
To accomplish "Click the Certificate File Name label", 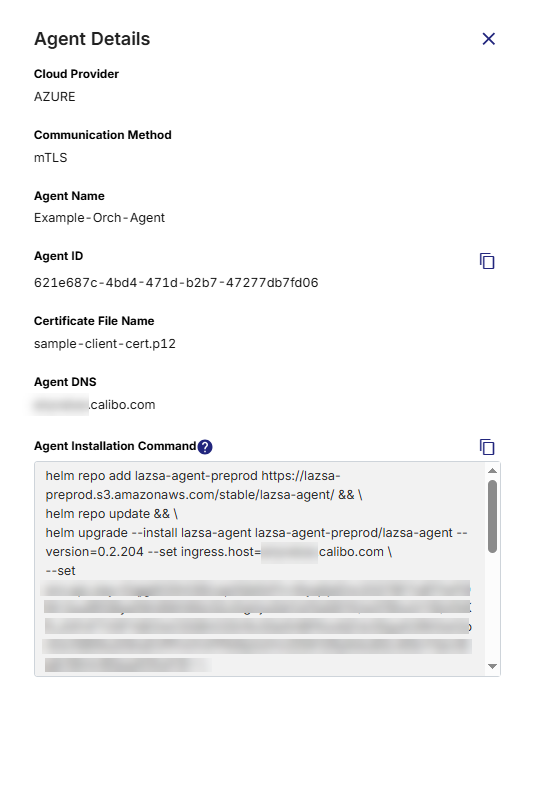I will click(94, 321).
